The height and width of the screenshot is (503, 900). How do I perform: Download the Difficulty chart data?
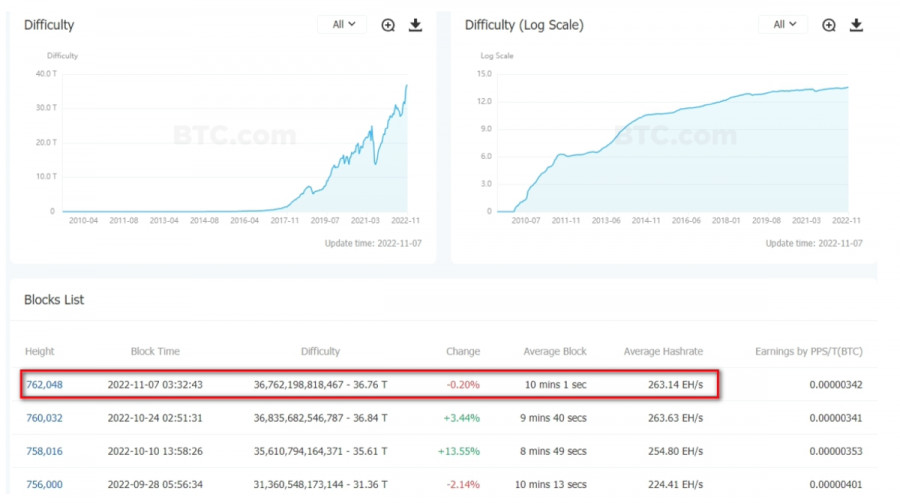pos(416,25)
